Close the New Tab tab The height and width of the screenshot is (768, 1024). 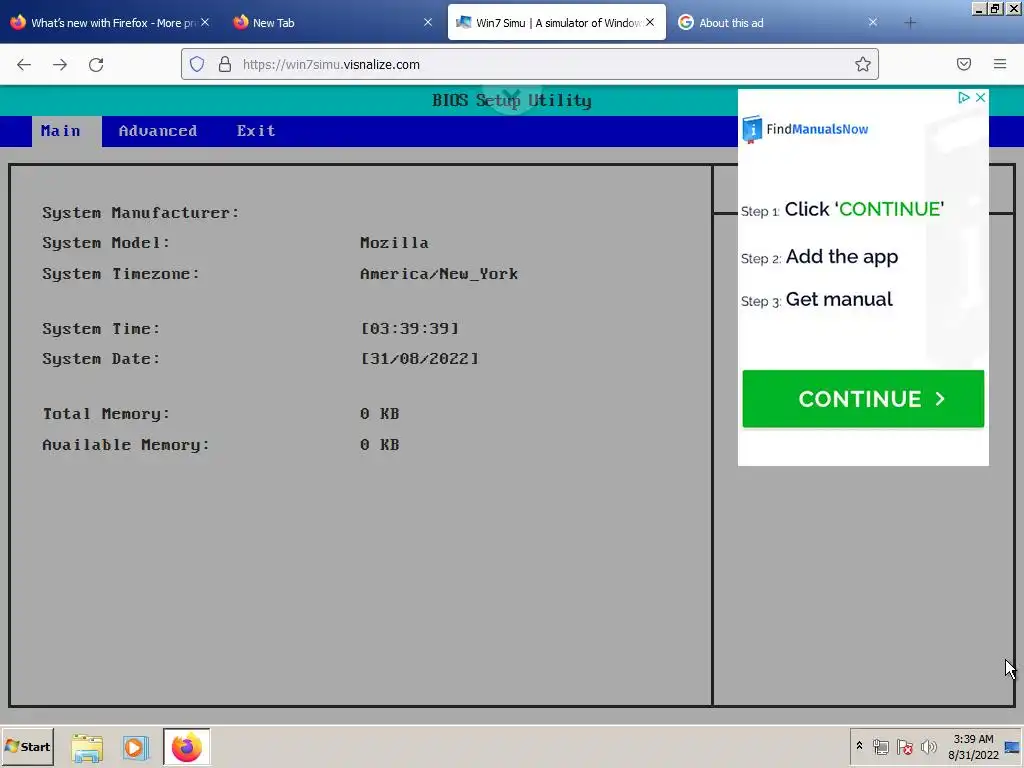point(428,22)
